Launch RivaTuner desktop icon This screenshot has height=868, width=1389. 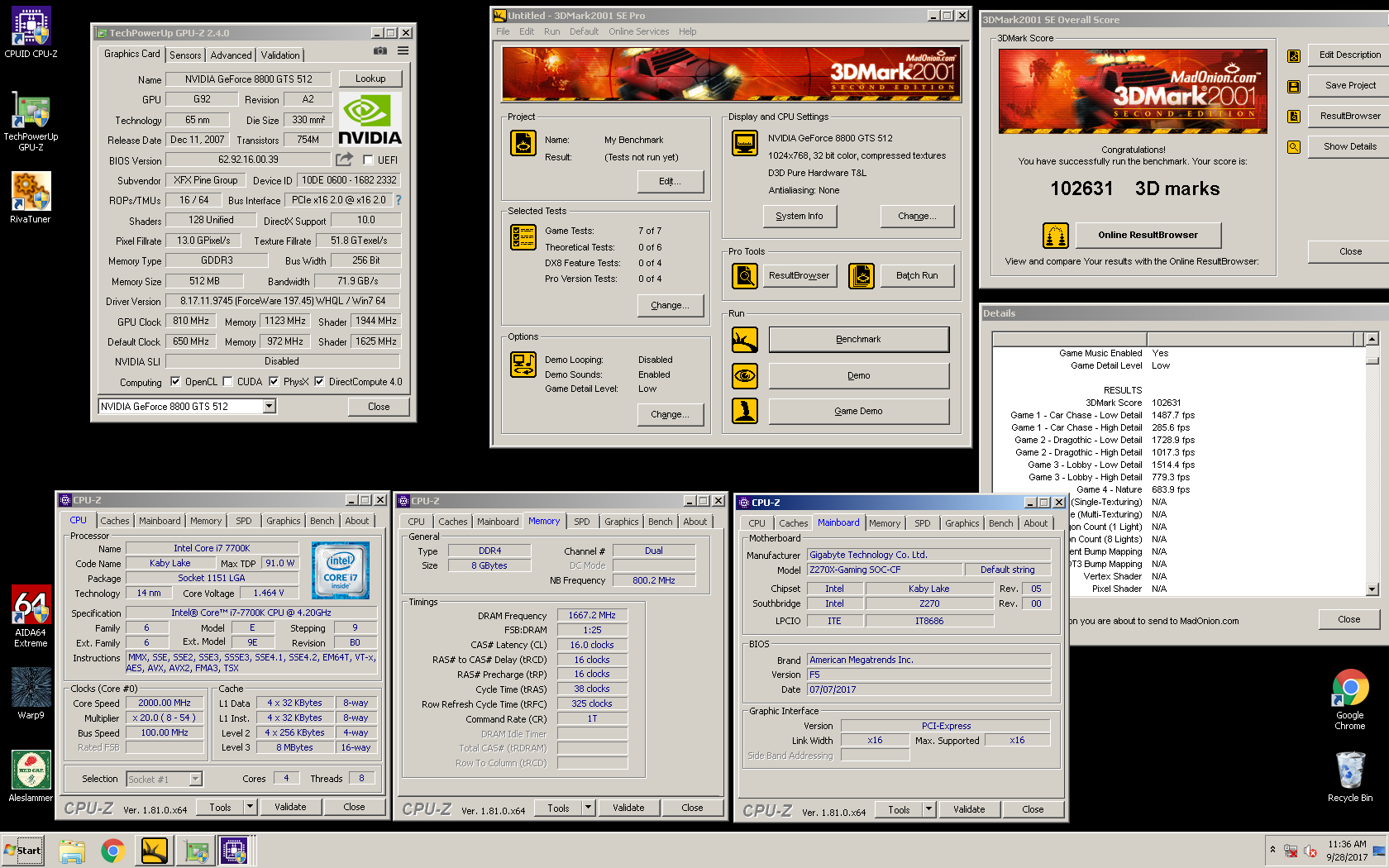(x=31, y=198)
